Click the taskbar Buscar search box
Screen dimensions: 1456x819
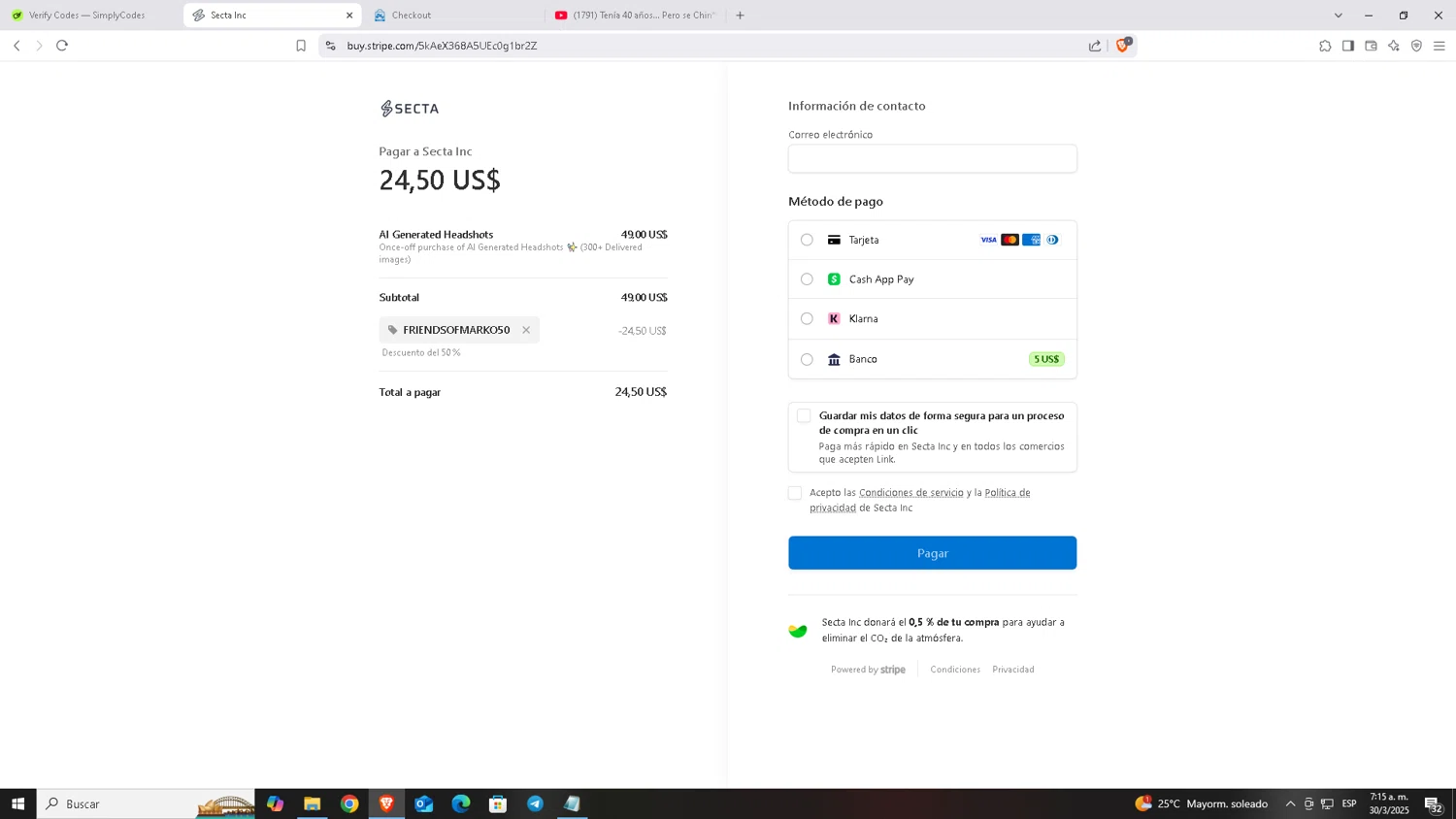pyautogui.click(x=146, y=803)
